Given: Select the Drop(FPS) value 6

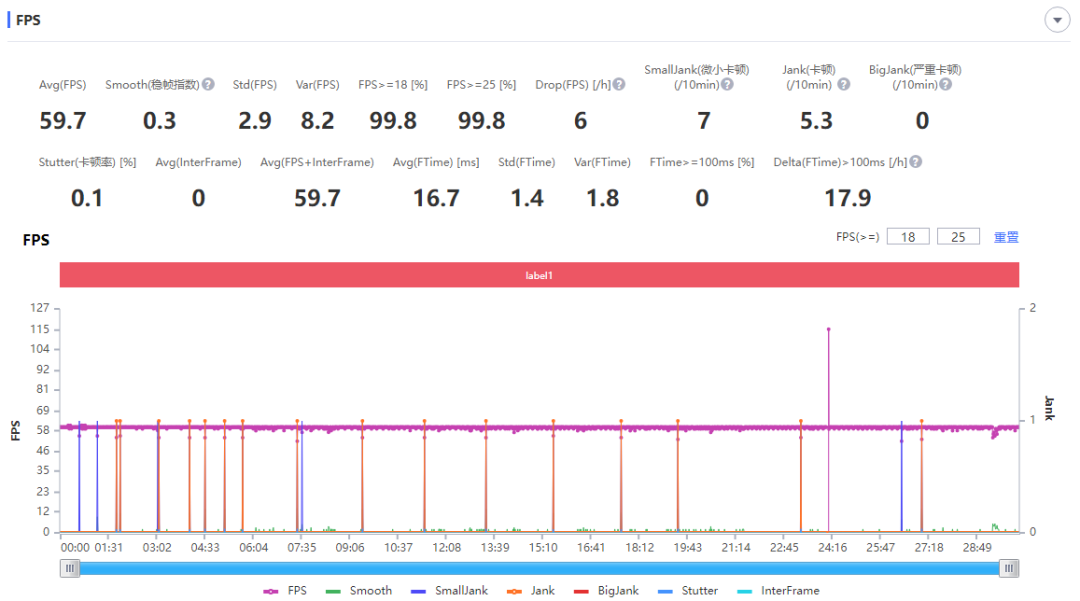Looking at the screenshot, I should [581, 121].
